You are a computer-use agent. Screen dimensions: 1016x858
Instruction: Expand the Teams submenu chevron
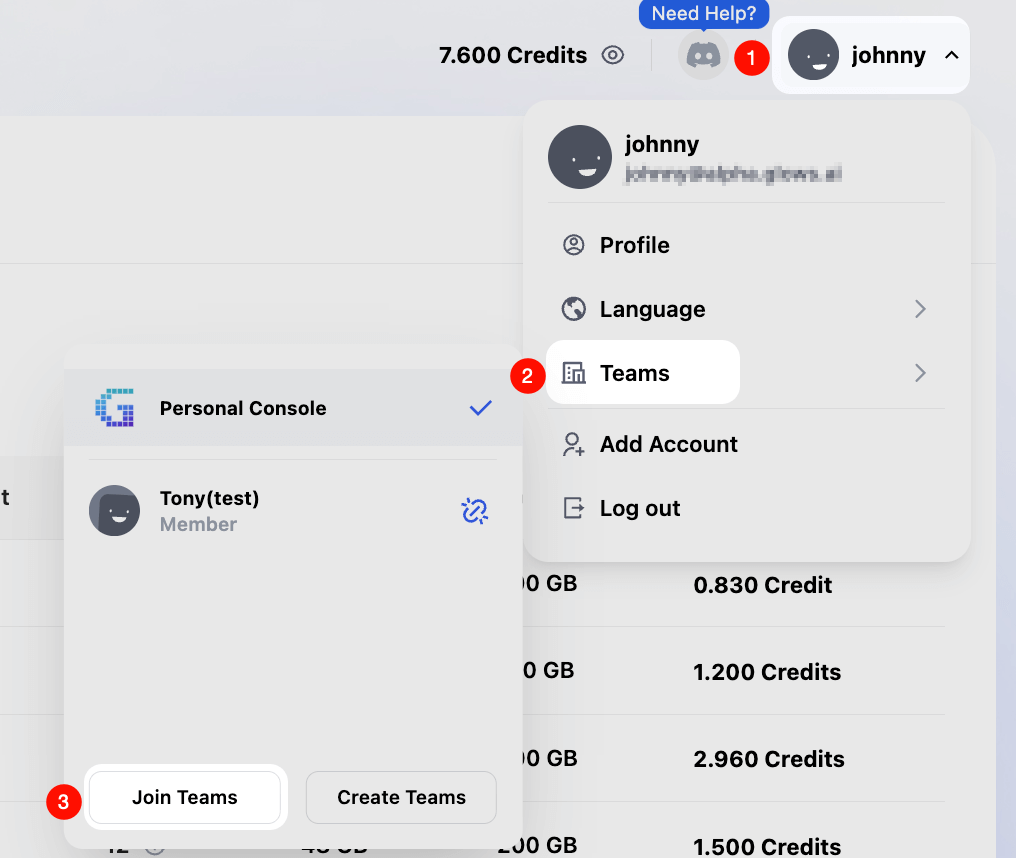click(x=920, y=373)
